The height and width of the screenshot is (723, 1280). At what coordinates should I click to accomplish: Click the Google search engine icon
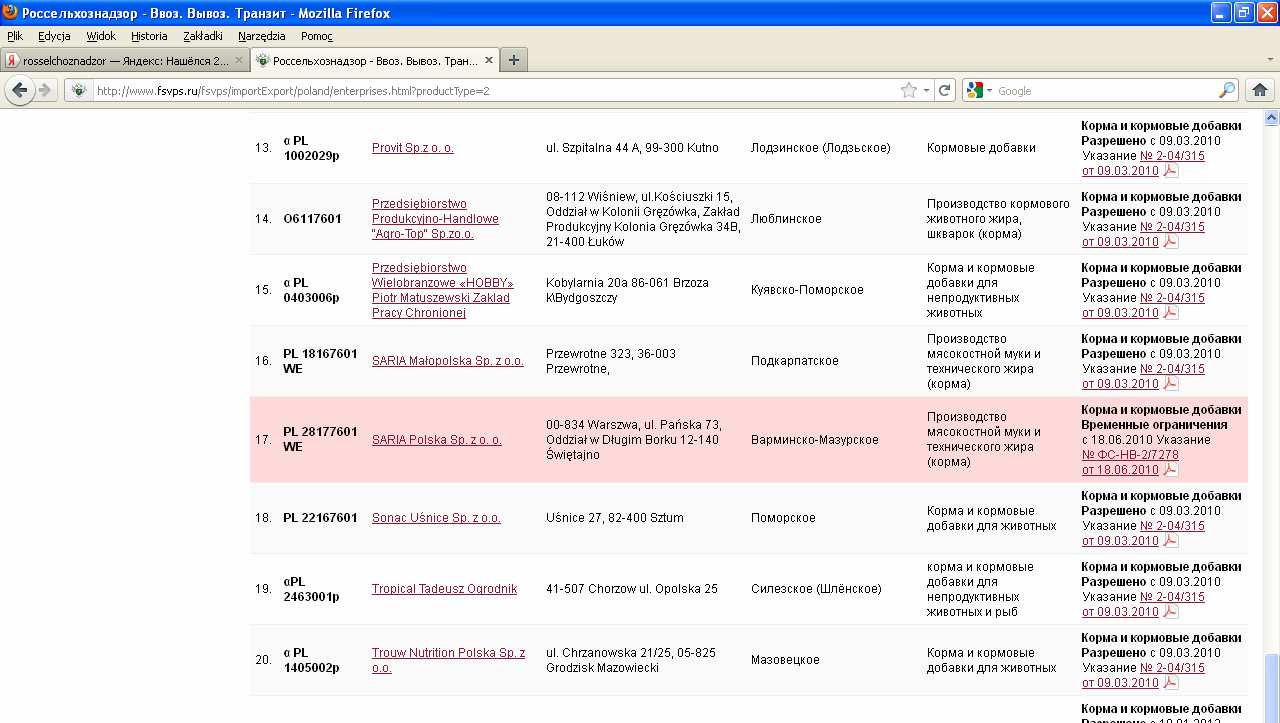pos(975,90)
